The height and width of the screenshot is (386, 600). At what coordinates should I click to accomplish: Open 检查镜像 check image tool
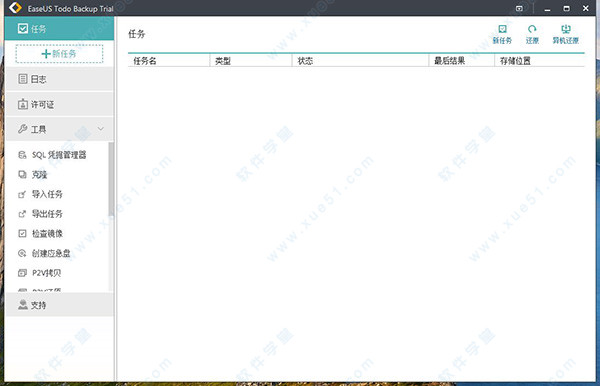pyautogui.click(x=41, y=233)
